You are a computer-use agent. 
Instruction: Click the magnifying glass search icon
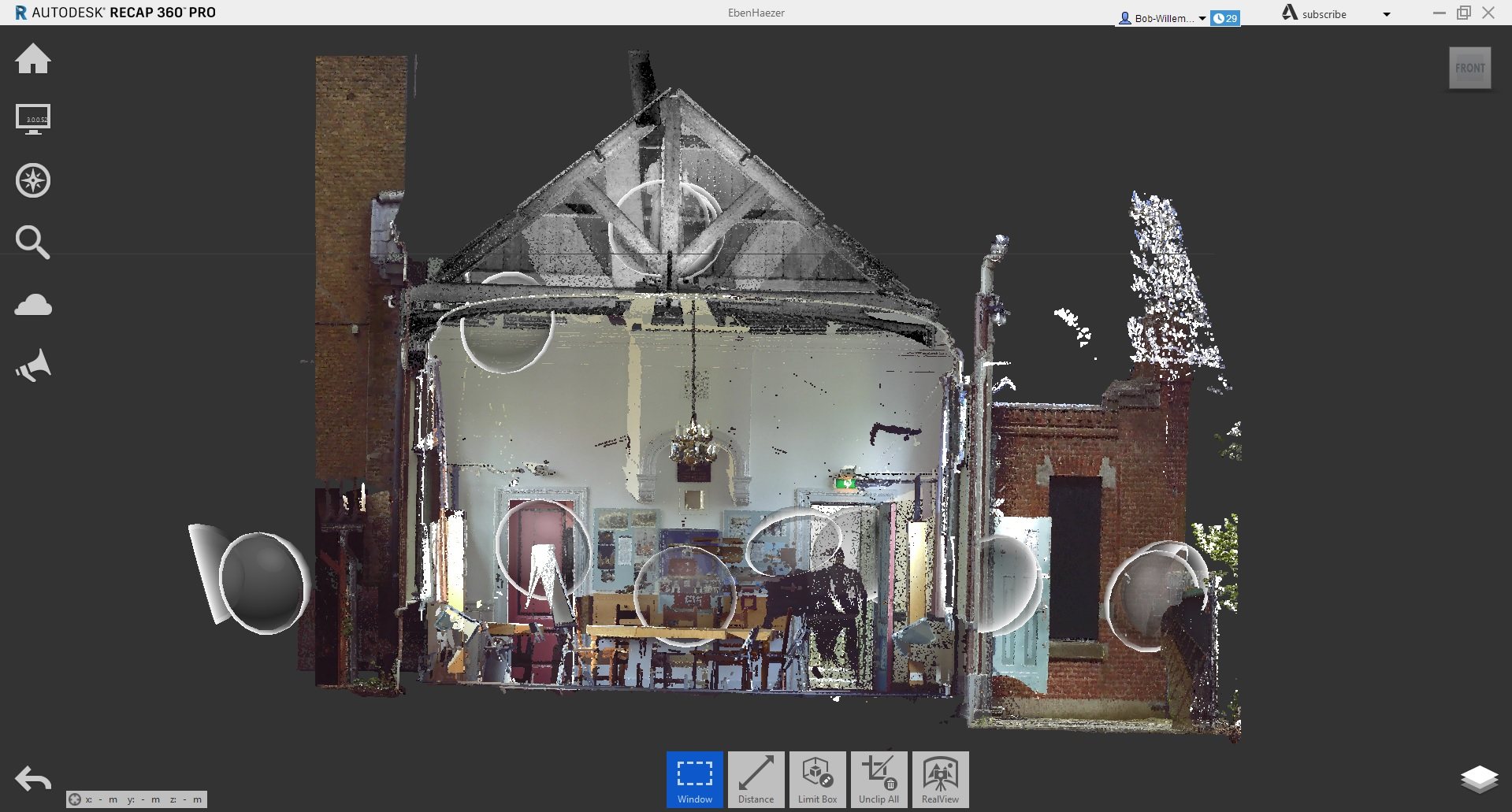tap(33, 242)
